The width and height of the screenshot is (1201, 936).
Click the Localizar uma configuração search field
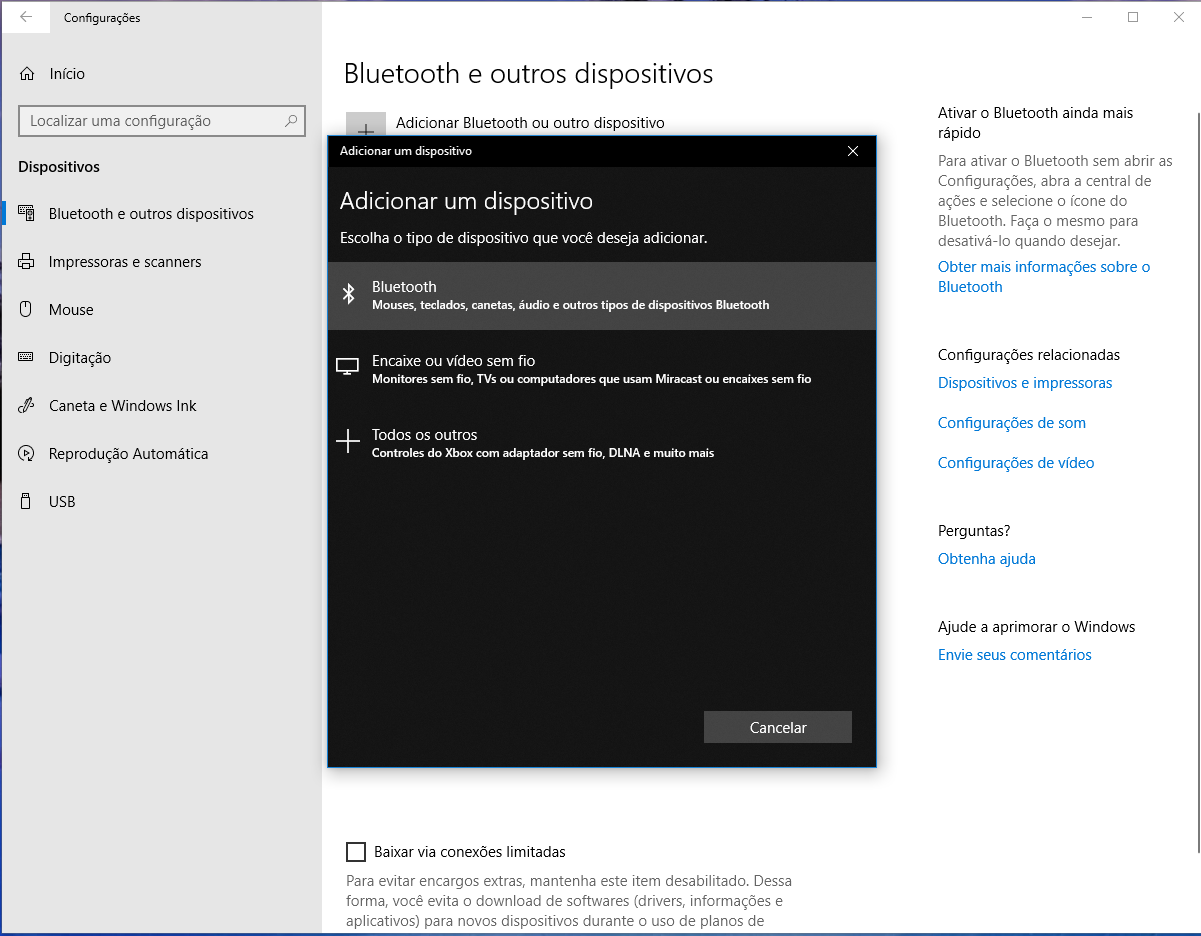click(x=162, y=121)
